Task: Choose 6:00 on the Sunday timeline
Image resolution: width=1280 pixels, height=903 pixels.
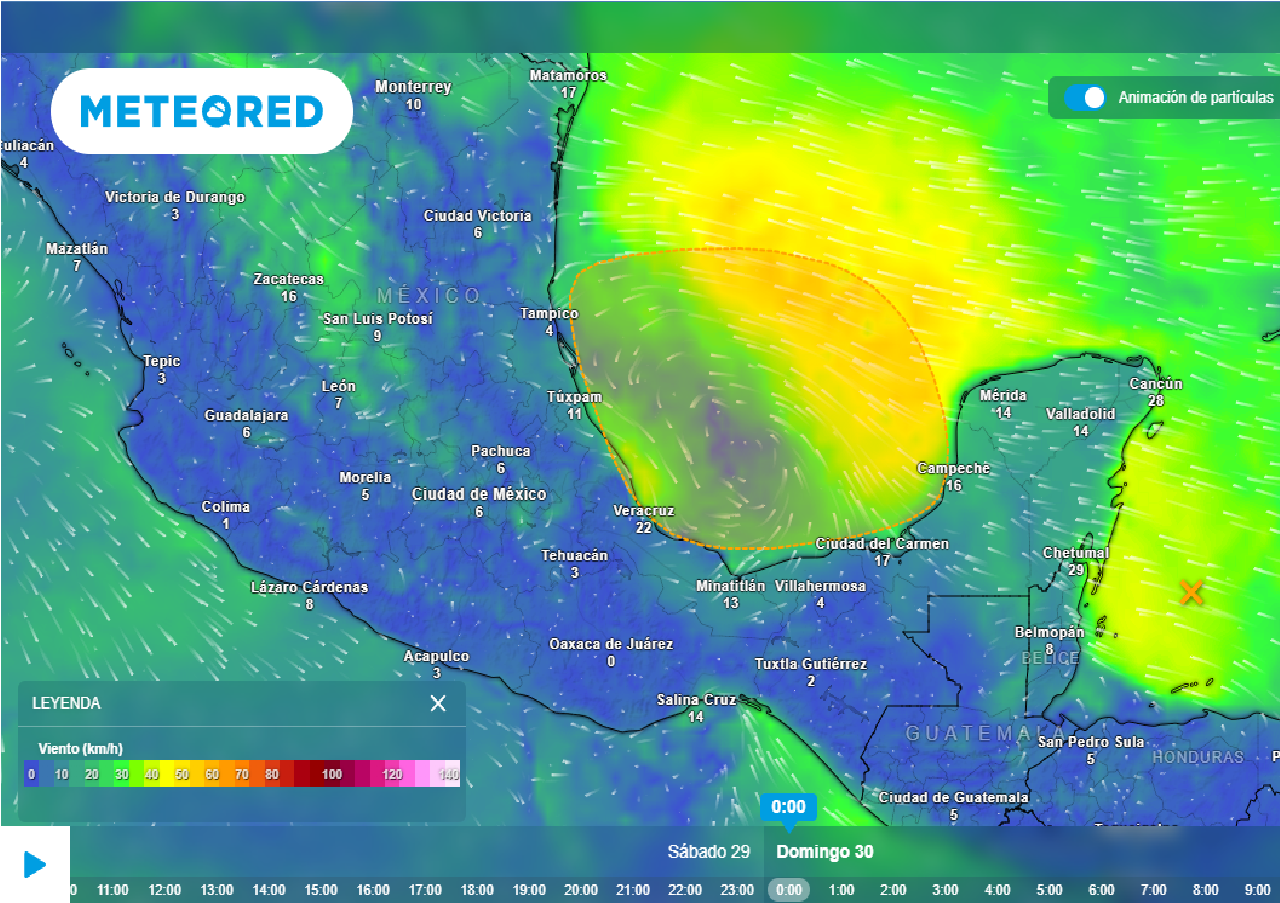Action: coord(1101,889)
